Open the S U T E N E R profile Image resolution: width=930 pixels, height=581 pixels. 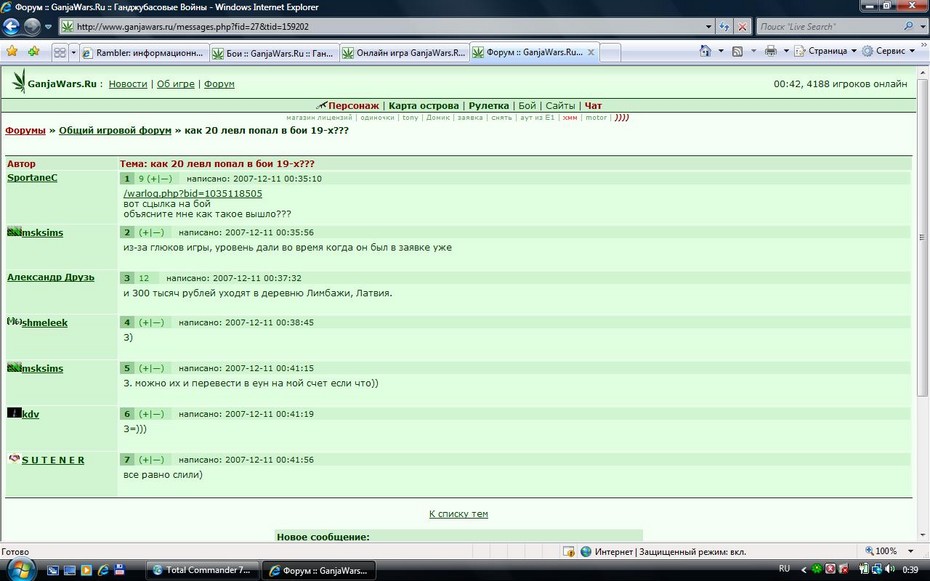tap(53, 460)
